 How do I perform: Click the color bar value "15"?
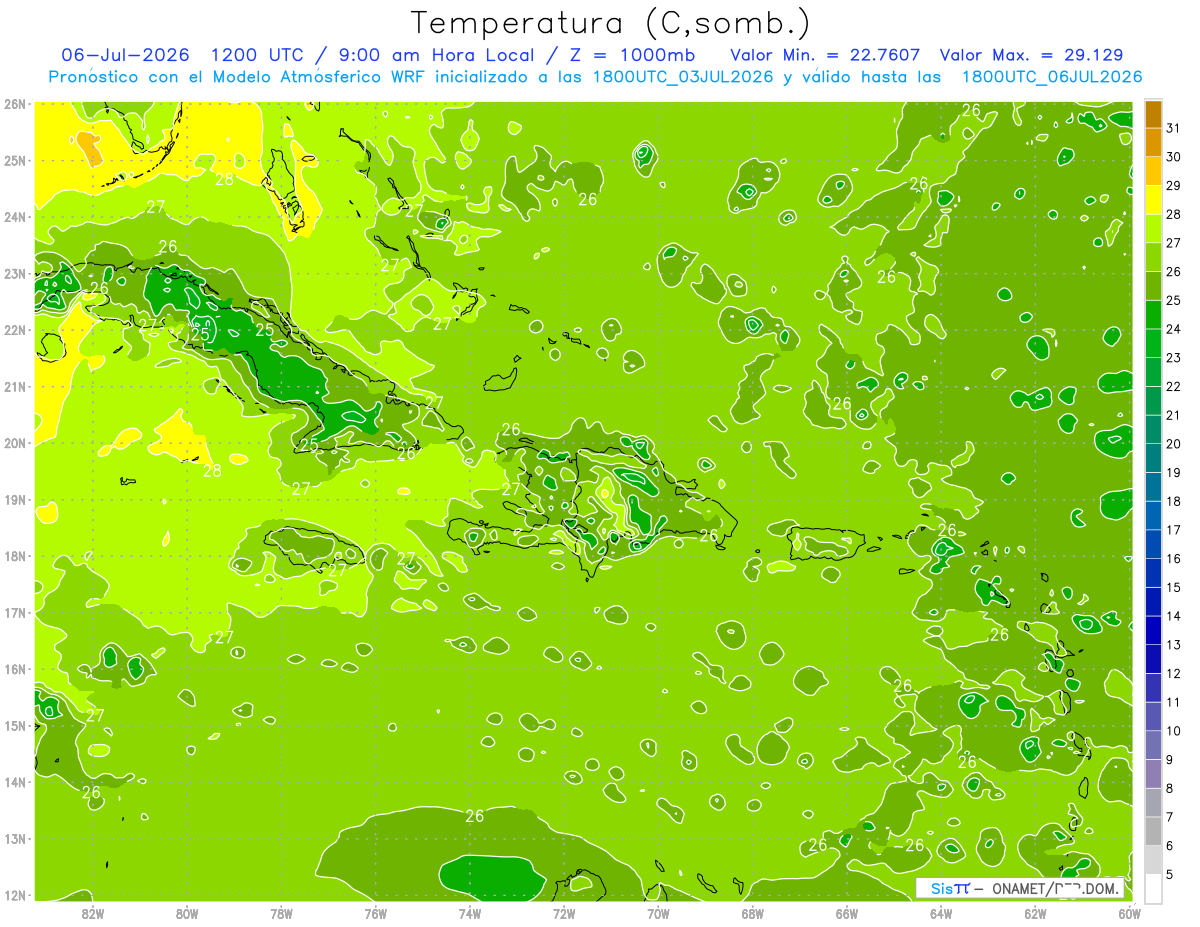click(x=1173, y=588)
